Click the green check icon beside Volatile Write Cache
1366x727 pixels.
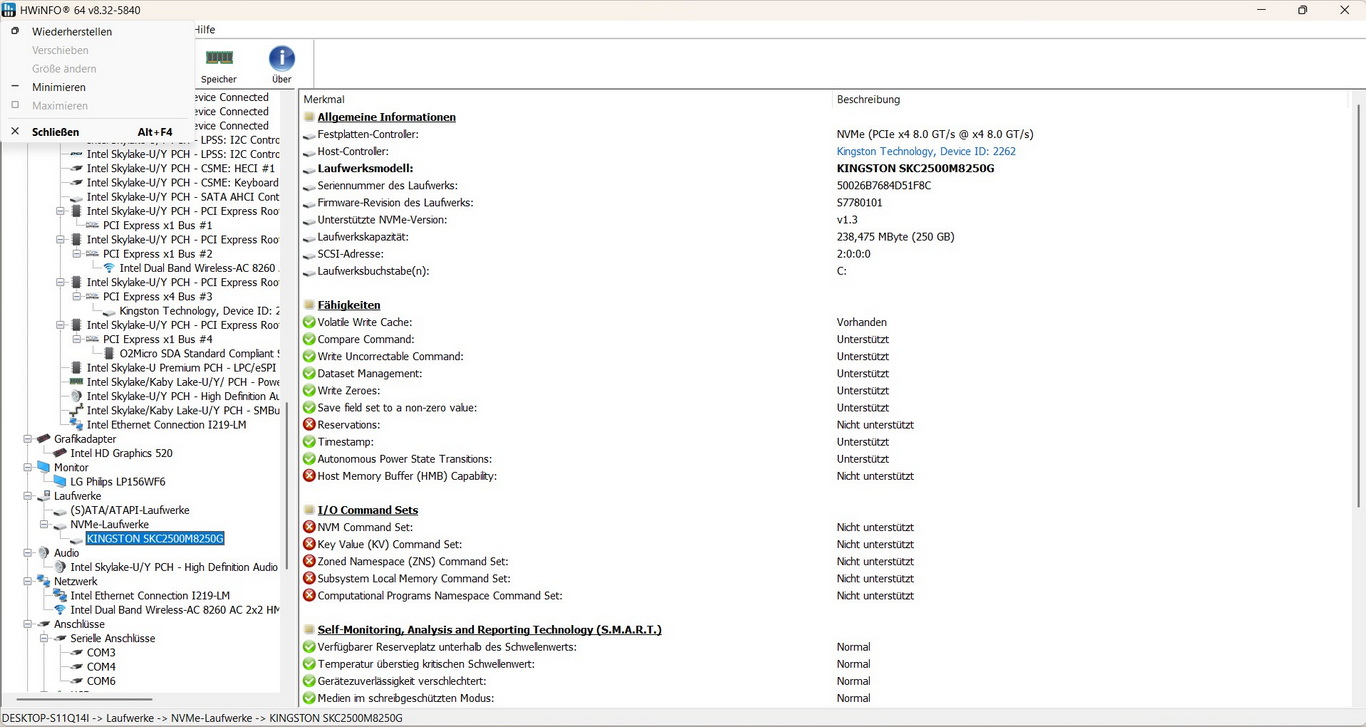pos(309,322)
